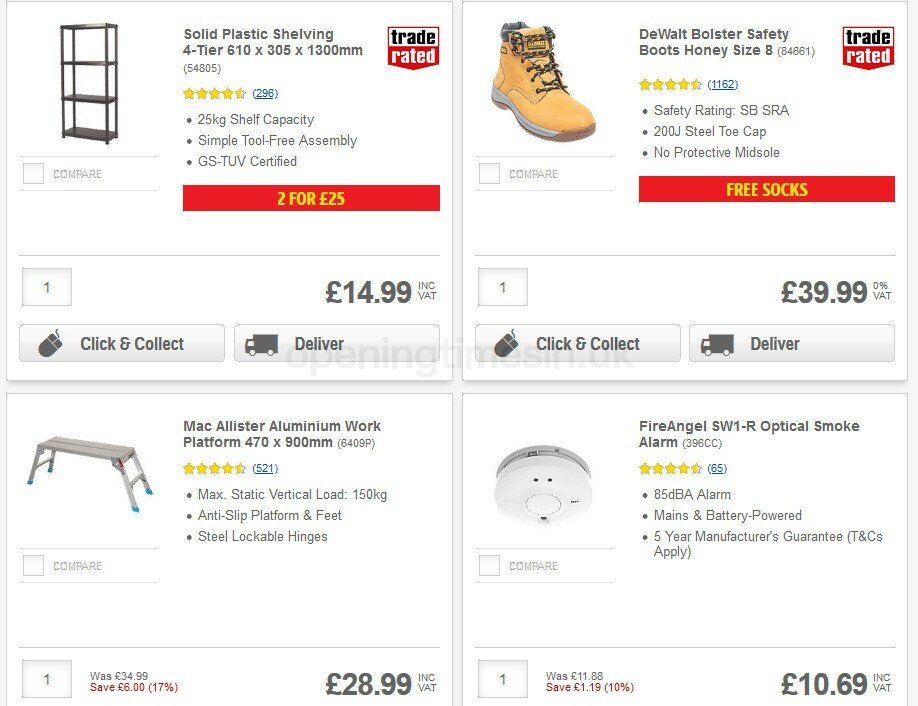Check Compare on FireAngel smoke alarm
The width and height of the screenshot is (918, 706).
[489, 565]
